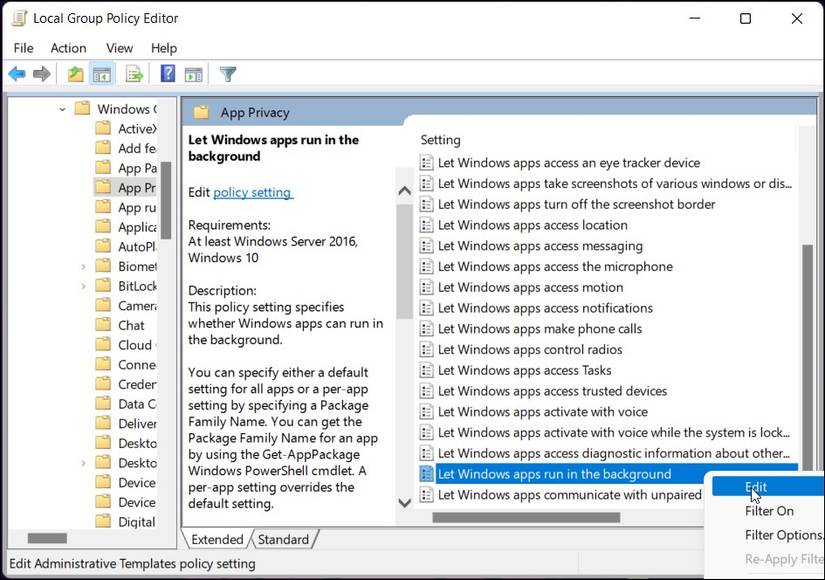Choose Edit from the context menu
Viewport: 825px width, 580px height.
coord(757,486)
